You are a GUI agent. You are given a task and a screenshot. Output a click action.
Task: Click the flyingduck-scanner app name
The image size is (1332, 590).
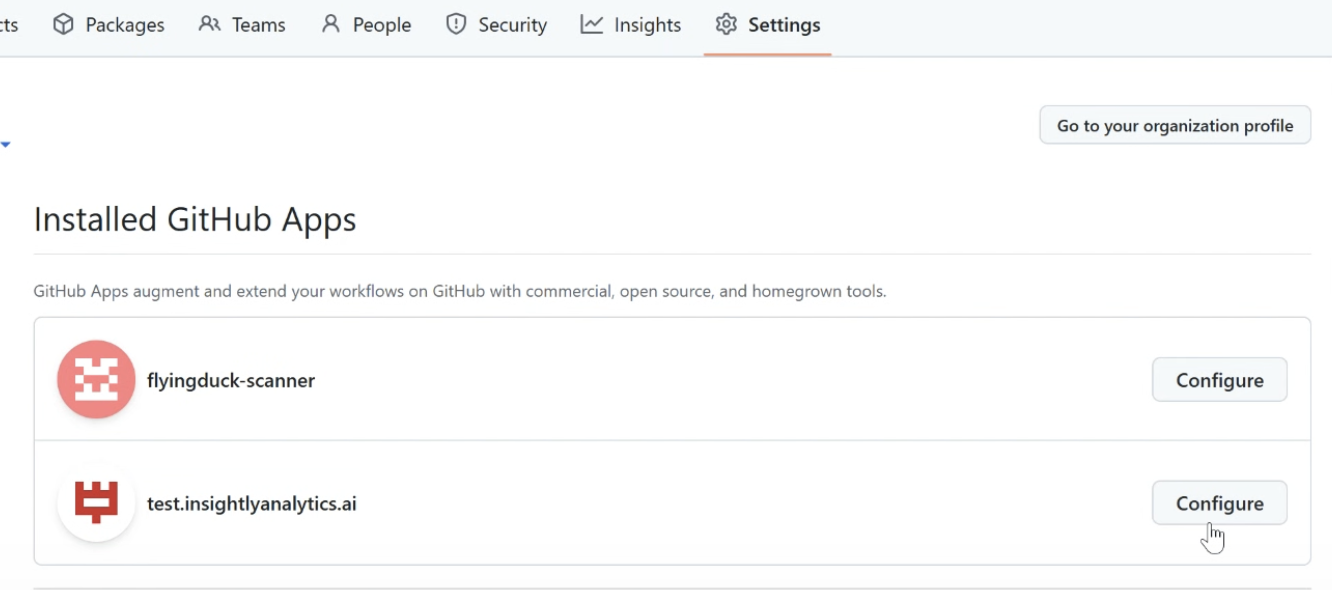[x=231, y=380]
